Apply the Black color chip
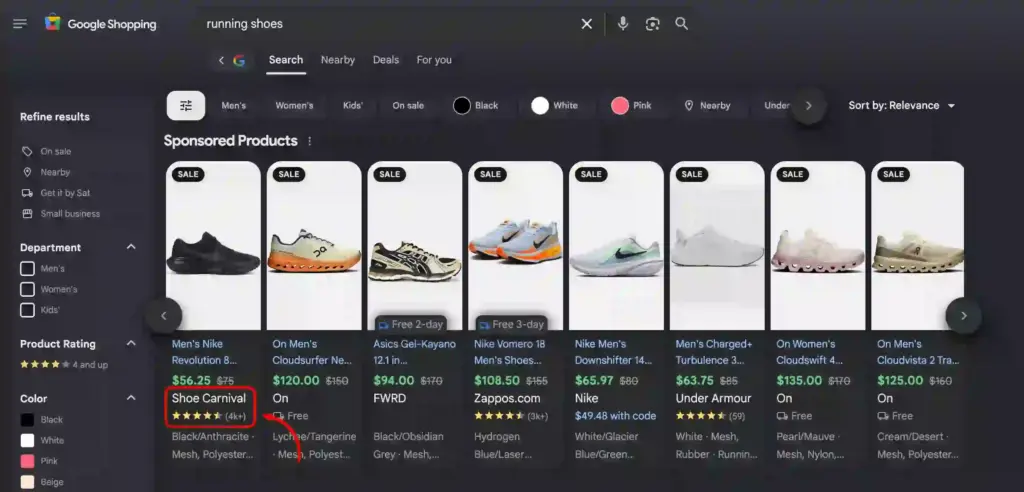This screenshot has height=492, width=1024. tap(476, 106)
